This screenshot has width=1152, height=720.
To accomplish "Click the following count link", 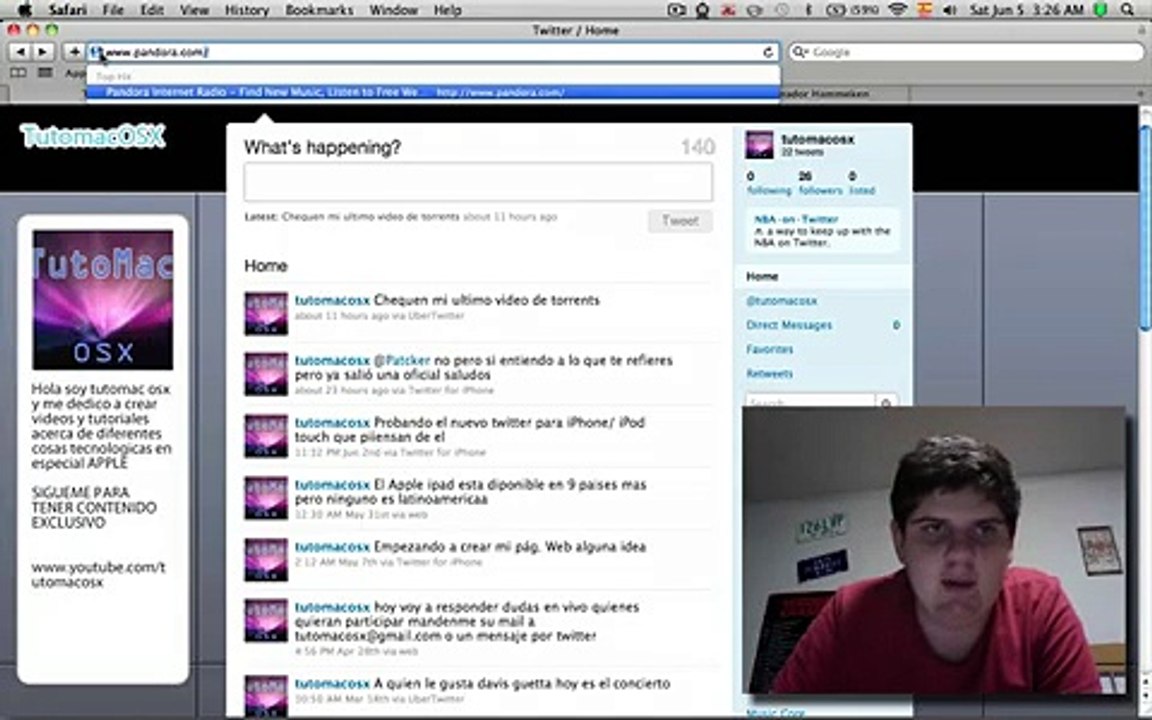I will coord(768,183).
